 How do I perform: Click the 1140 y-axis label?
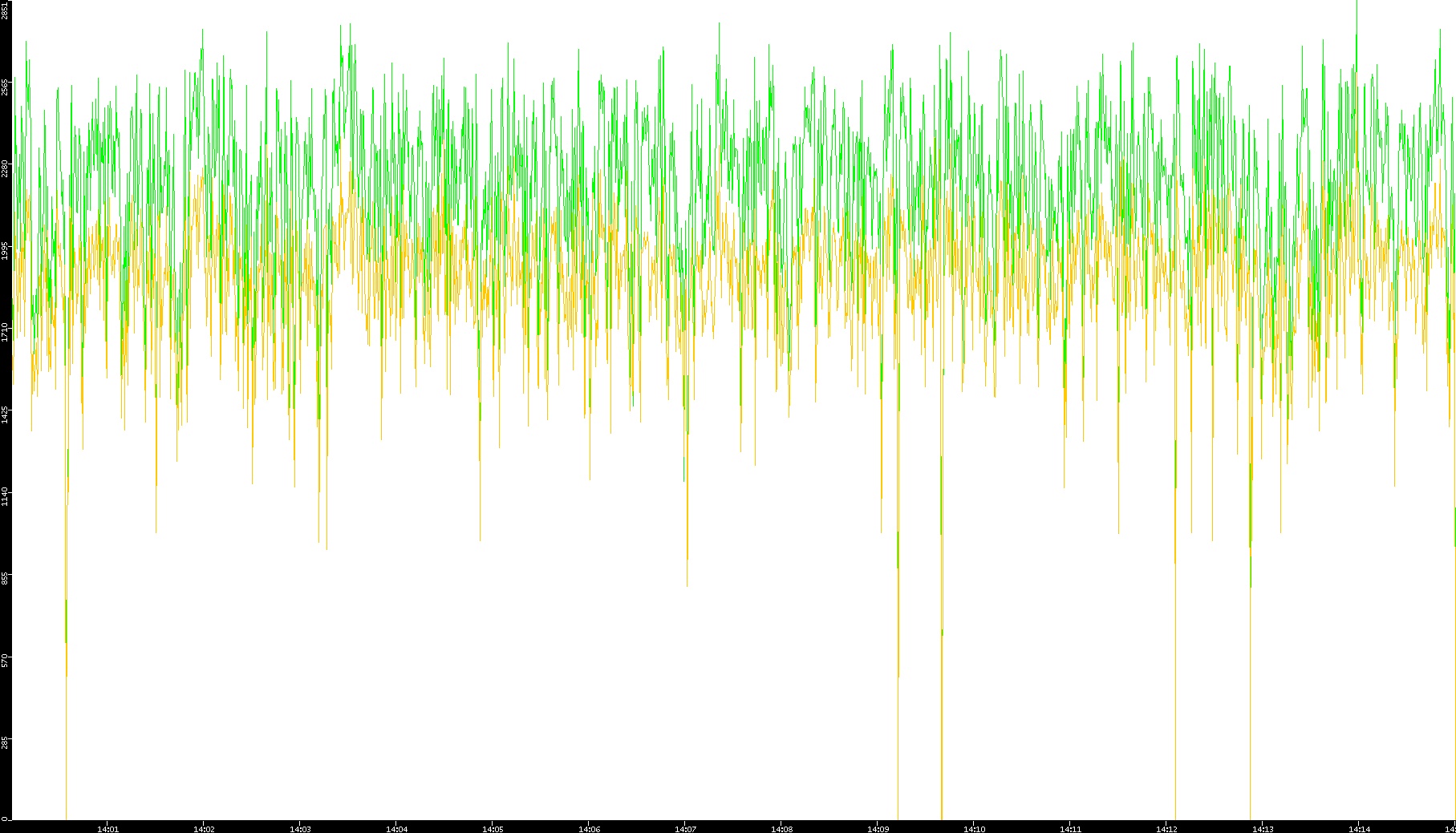click(5, 495)
